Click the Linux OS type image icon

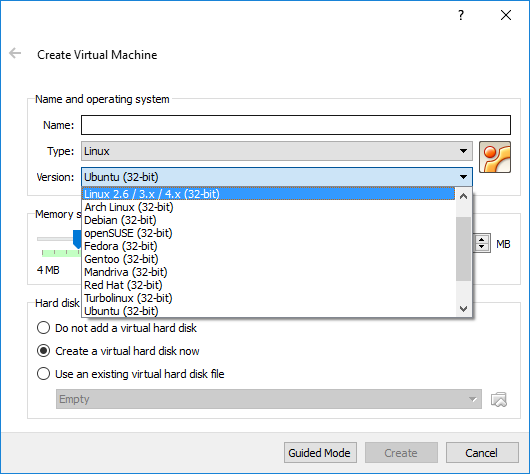[x=495, y=157]
